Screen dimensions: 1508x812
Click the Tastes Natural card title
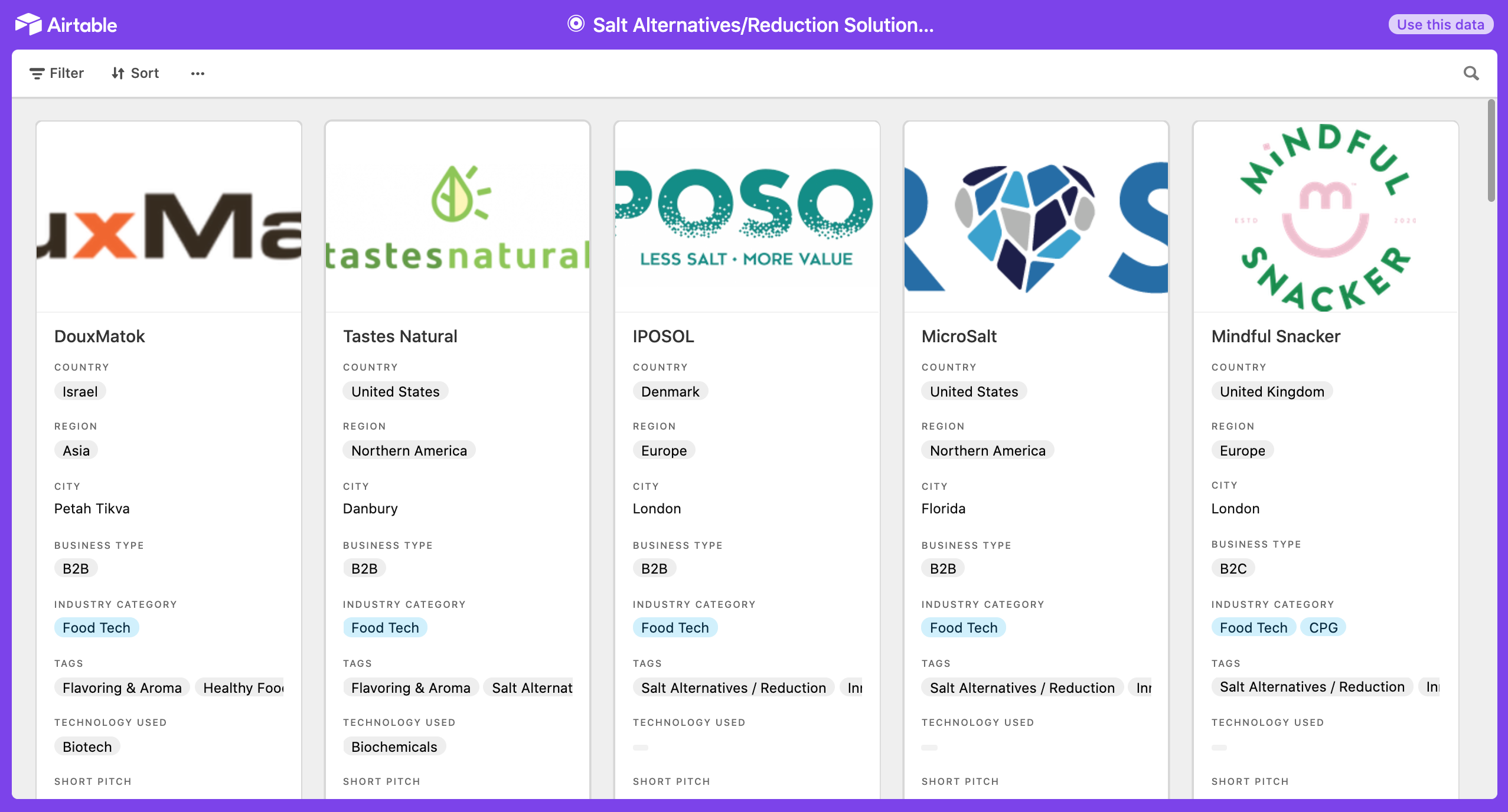point(400,336)
